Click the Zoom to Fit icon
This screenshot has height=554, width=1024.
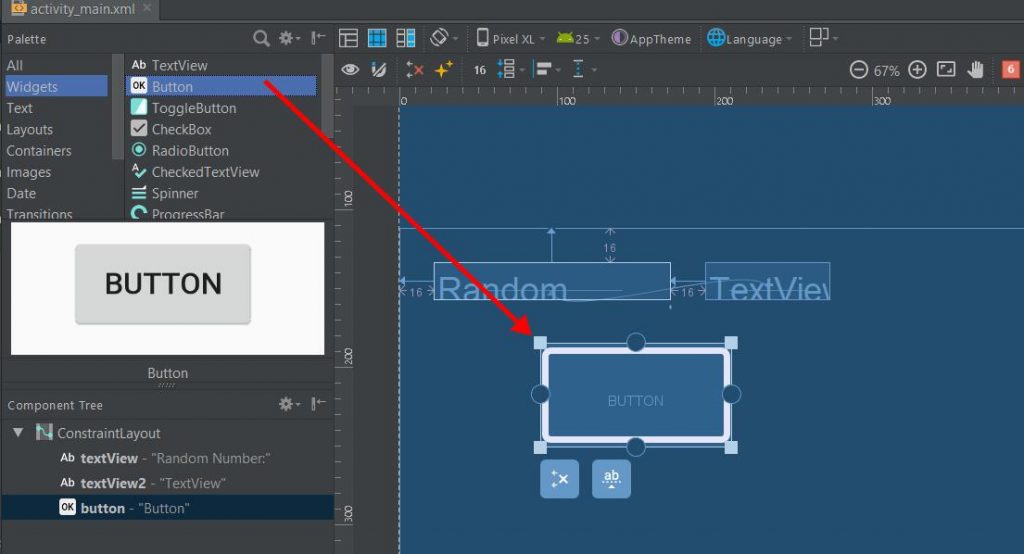(946, 70)
